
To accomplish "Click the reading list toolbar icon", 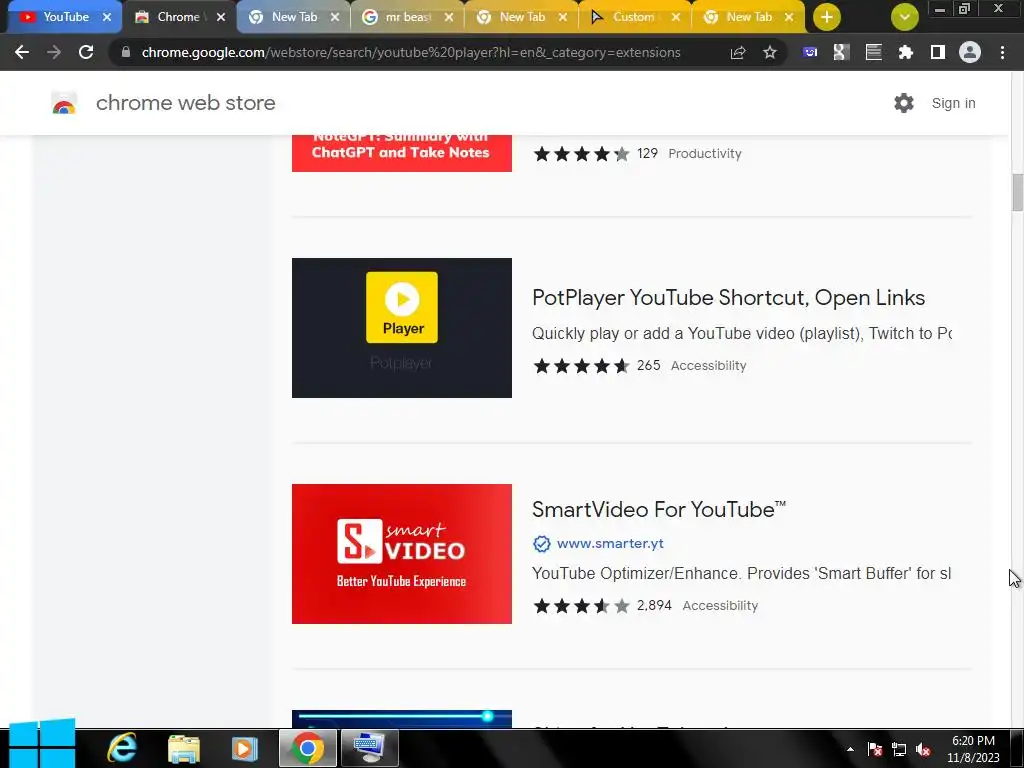I will (x=873, y=52).
